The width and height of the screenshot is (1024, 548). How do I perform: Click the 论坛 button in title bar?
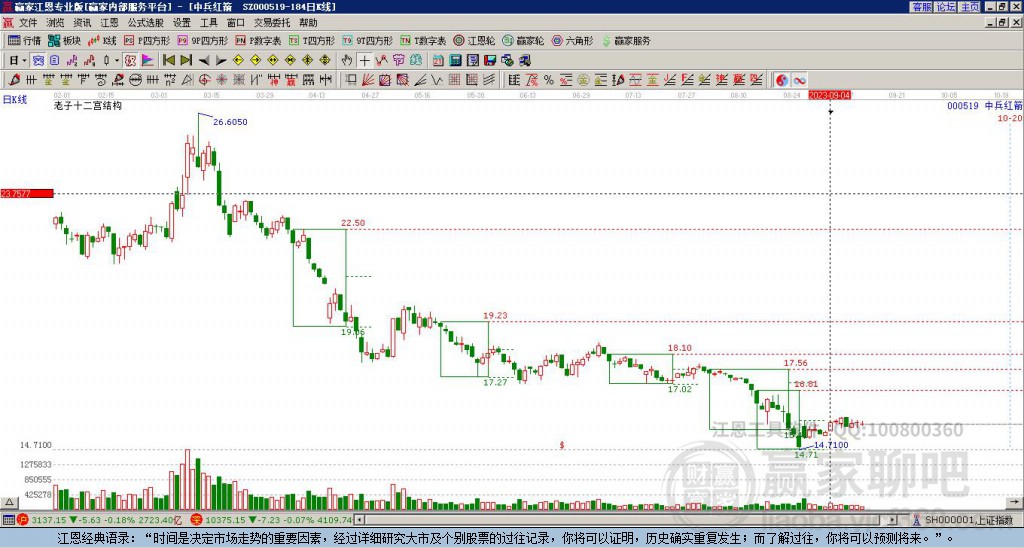pos(946,7)
